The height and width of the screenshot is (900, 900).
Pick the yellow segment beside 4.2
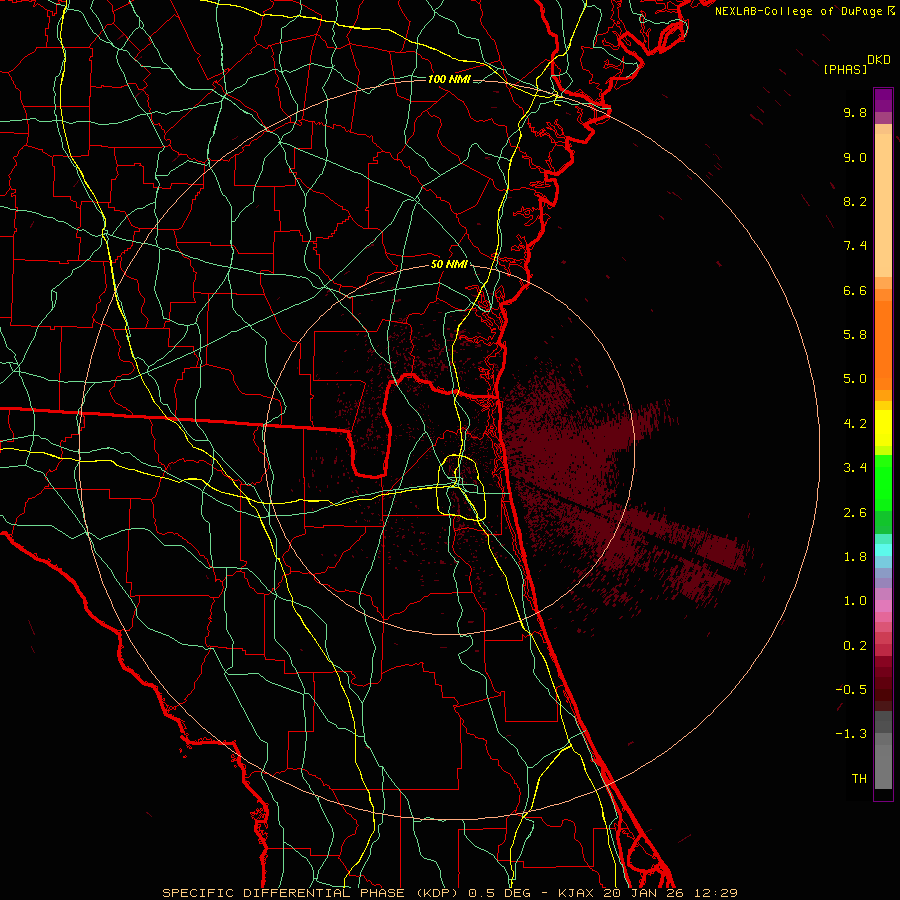tap(883, 428)
